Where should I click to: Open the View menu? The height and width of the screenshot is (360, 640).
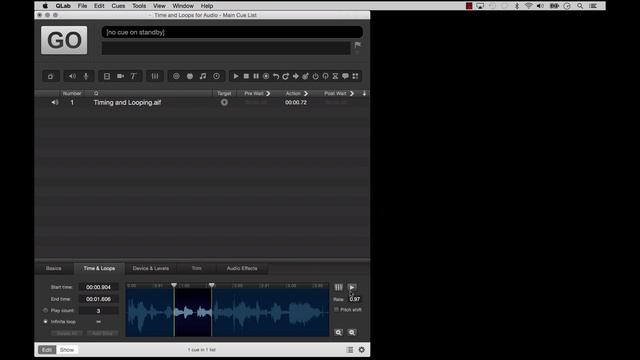159,6
